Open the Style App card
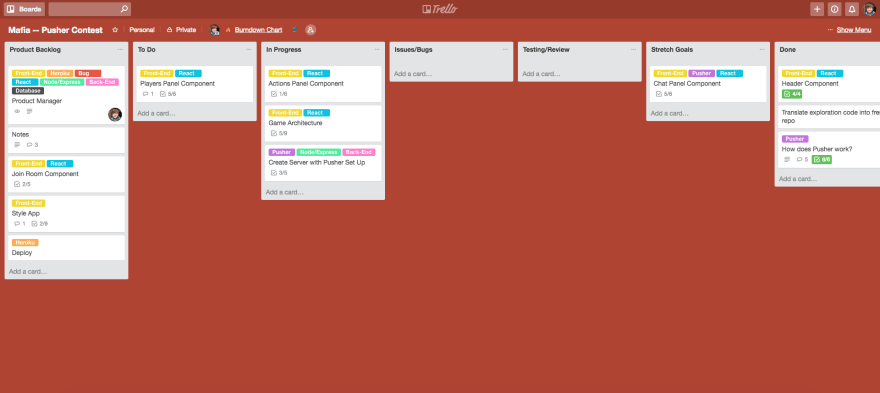Viewport: 880px width, 393px height. (65, 213)
